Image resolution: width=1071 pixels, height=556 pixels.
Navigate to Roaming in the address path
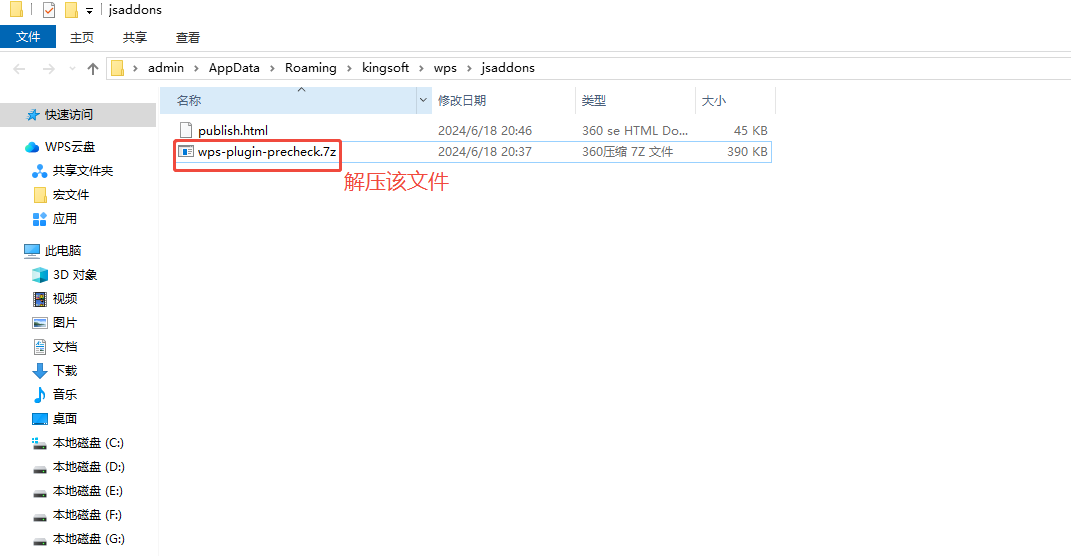311,68
